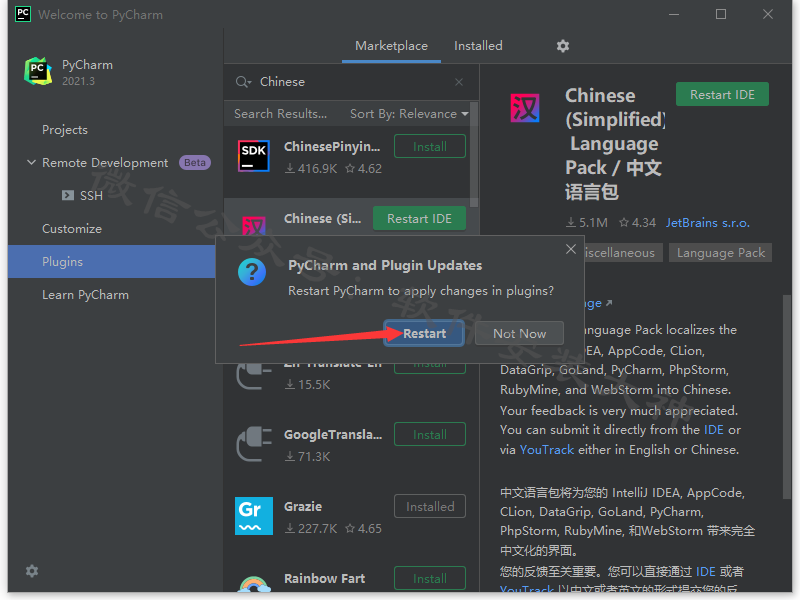This screenshot has width=800, height=600.
Task: Click the Language Pack tag
Action: 720,253
